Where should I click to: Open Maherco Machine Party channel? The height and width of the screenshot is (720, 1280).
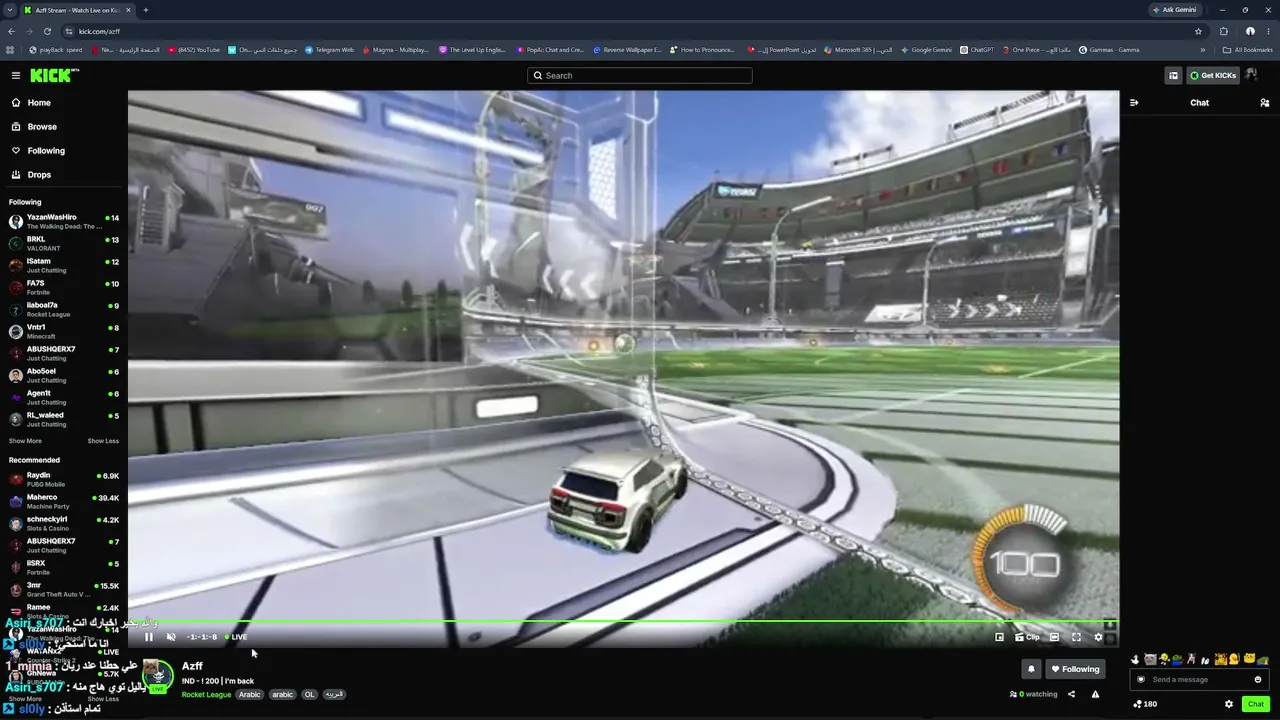click(x=64, y=502)
